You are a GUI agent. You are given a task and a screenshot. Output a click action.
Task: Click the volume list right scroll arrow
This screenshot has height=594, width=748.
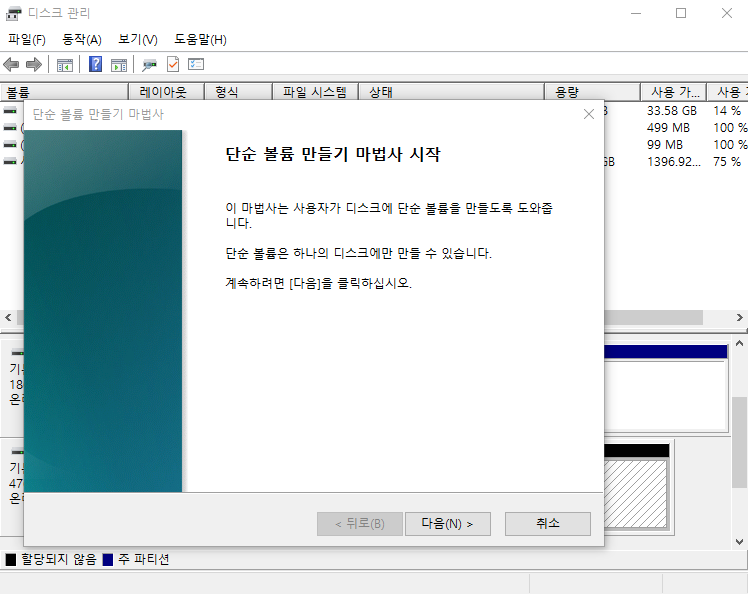click(x=739, y=317)
